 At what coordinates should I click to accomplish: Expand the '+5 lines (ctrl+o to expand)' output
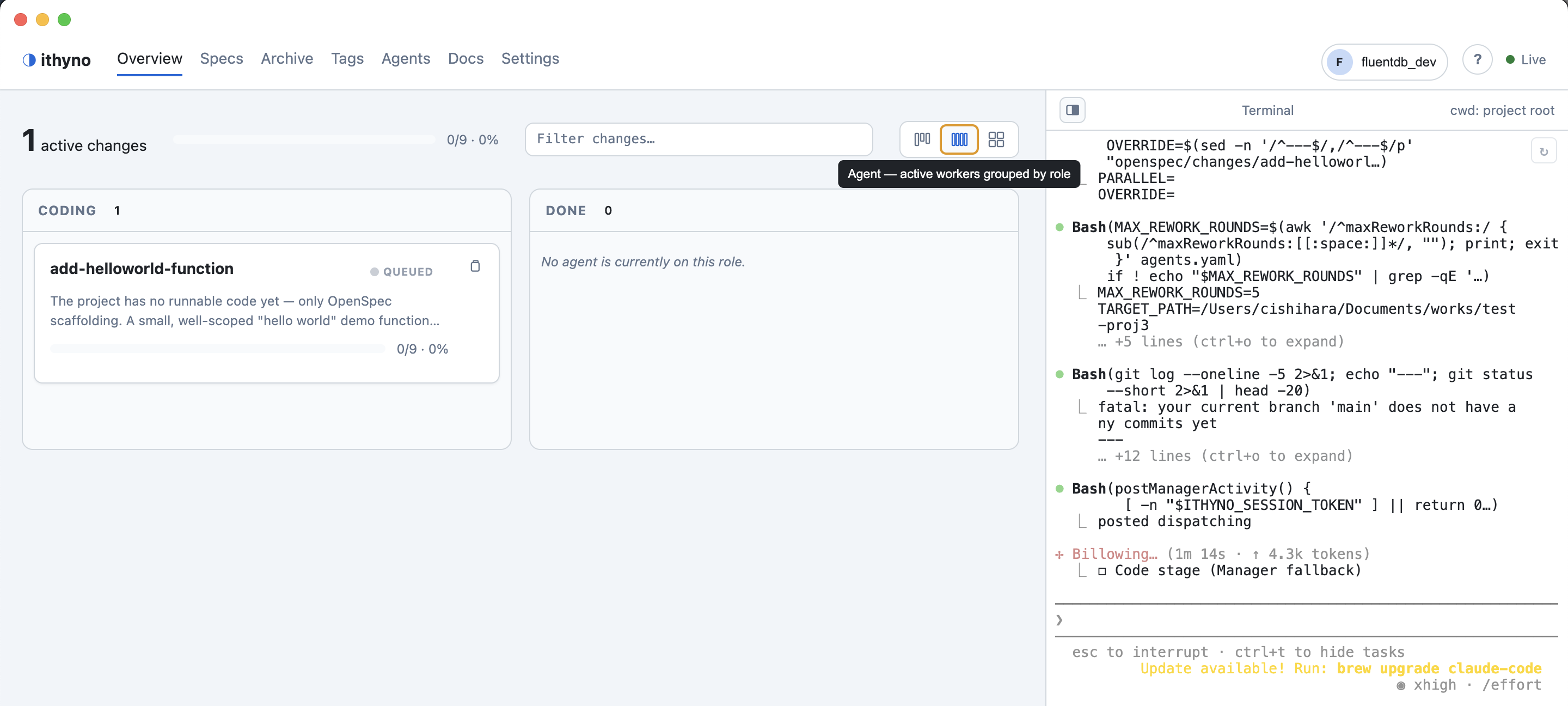point(1221,341)
